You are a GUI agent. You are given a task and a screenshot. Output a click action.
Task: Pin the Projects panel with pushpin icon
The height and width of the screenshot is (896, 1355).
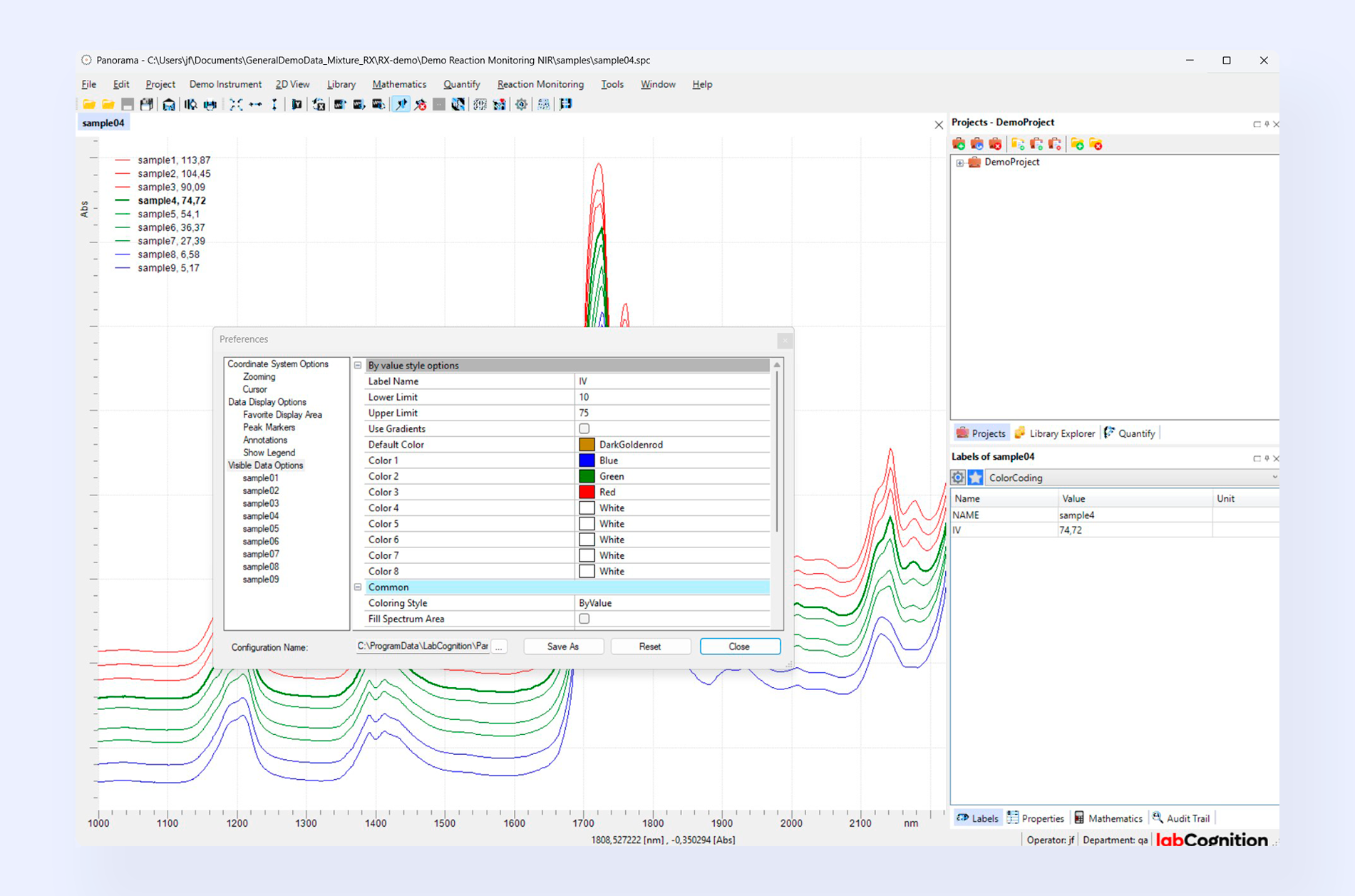1267,124
